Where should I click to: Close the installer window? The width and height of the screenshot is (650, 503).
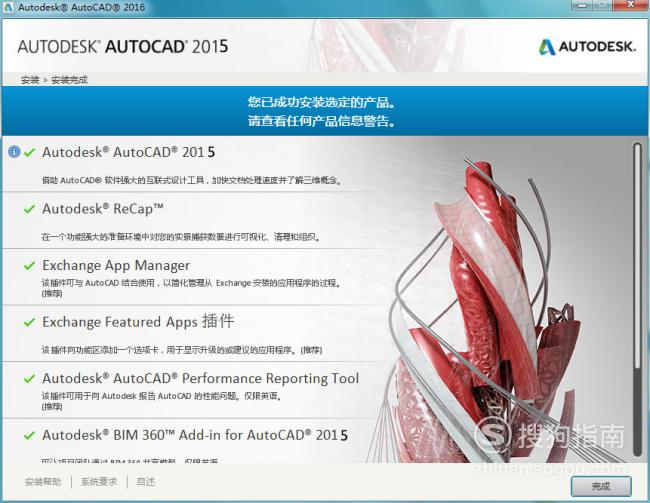(631, 5)
